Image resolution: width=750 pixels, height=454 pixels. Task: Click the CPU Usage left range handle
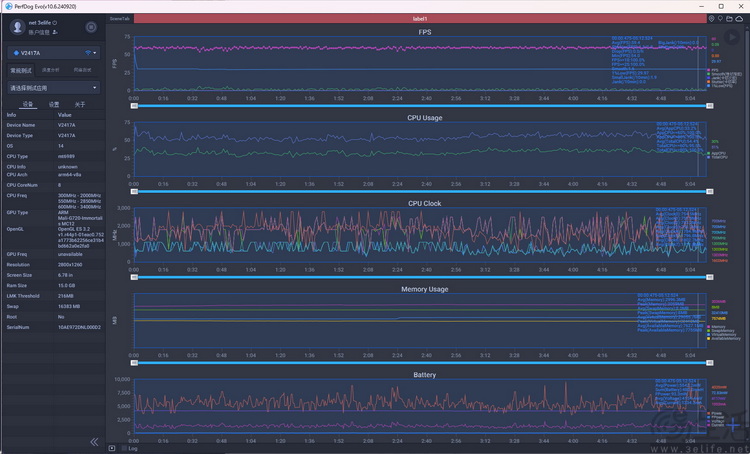coord(134,191)
